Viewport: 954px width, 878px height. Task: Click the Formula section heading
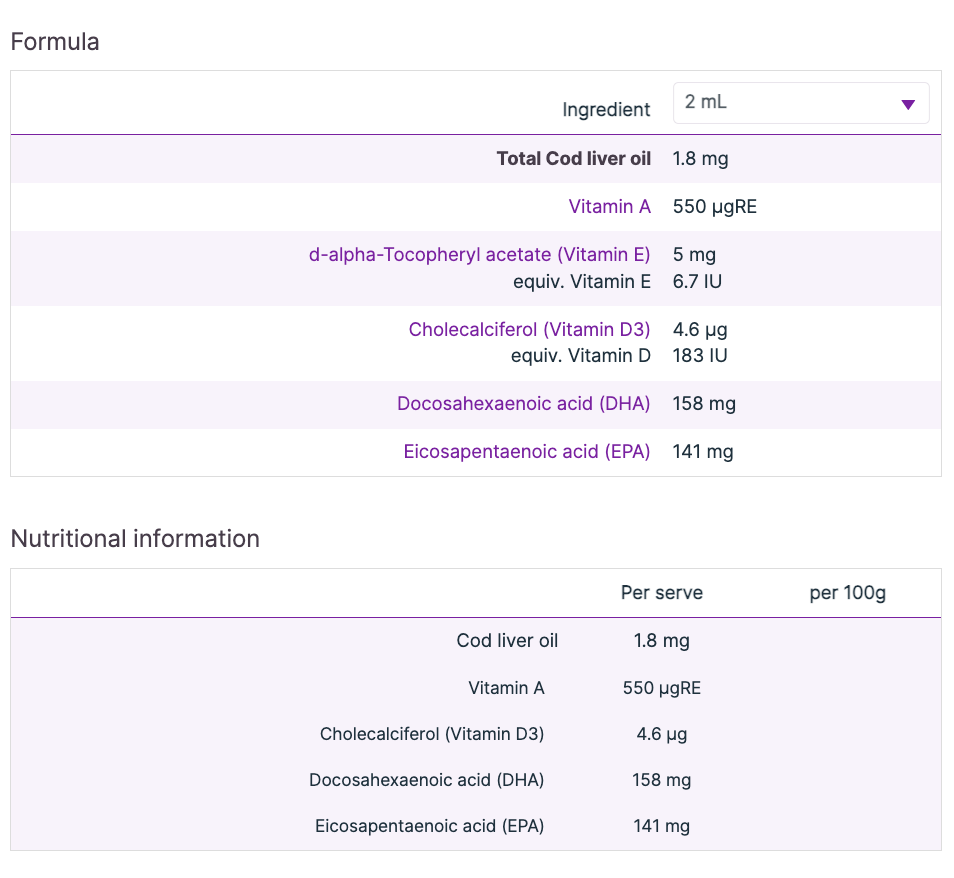click(55, 42)
